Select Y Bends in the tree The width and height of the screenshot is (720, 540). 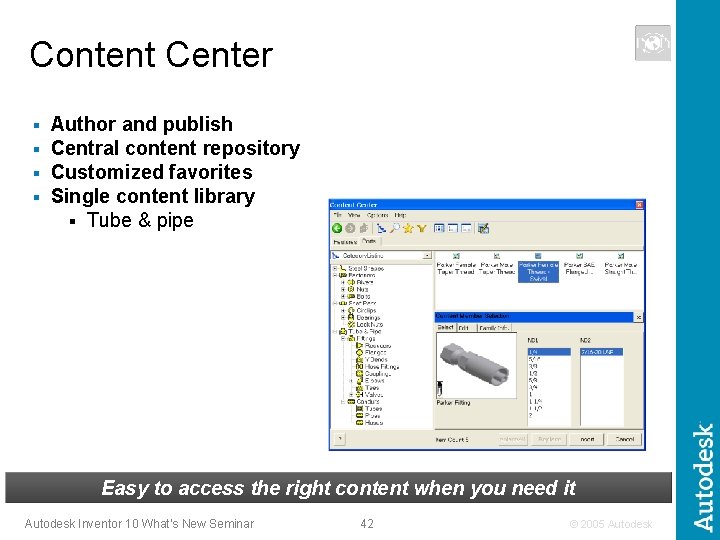(376, 360)
